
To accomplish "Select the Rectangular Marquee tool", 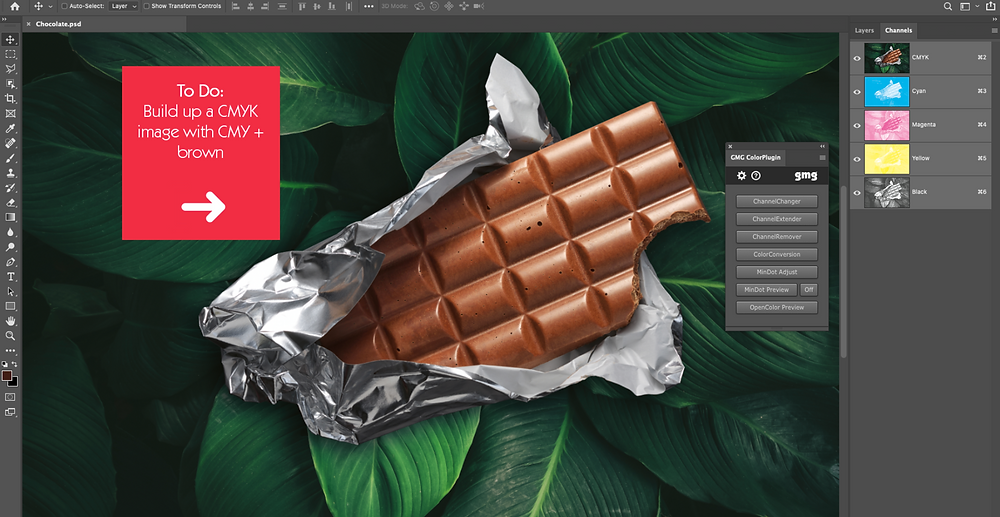I will click(x=11, y=54).
